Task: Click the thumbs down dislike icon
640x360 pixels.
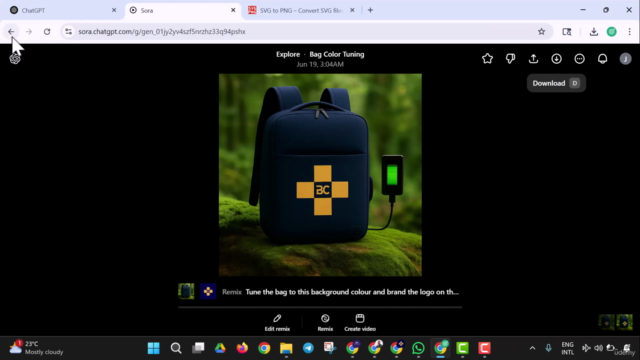Action: coord(510,59)
